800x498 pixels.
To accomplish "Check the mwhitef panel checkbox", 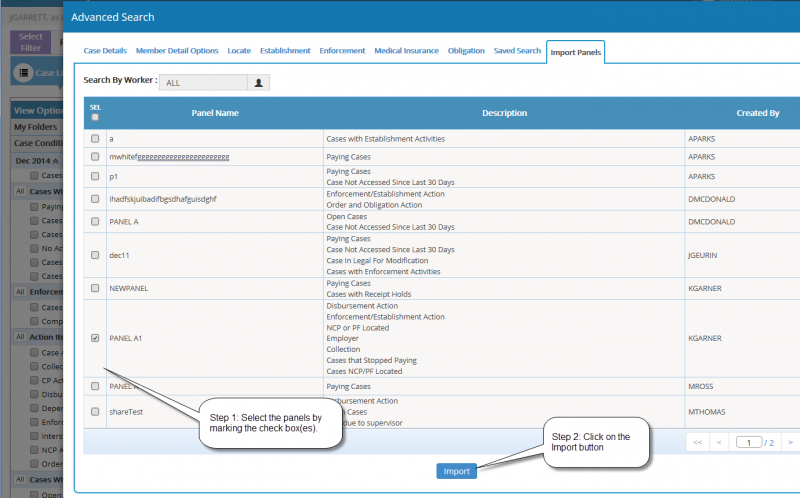I will coord(95,157).
